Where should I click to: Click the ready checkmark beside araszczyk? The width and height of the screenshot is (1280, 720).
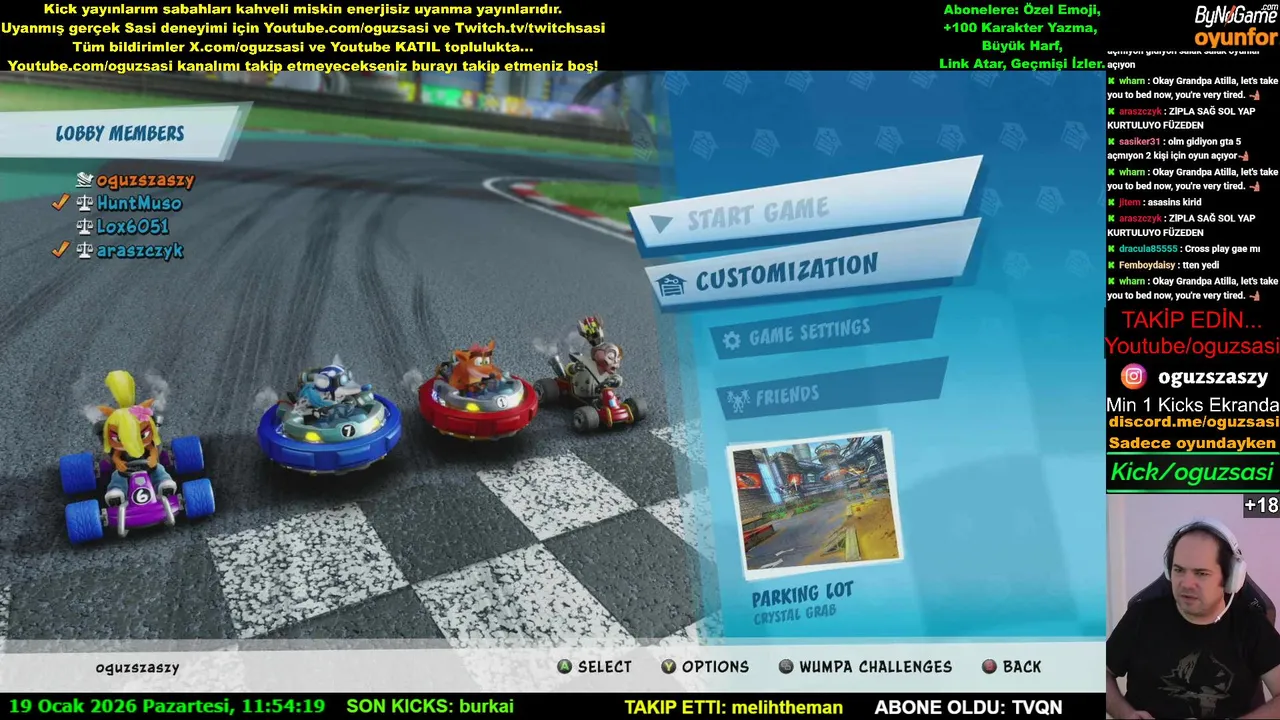click(x=60, y=250)
